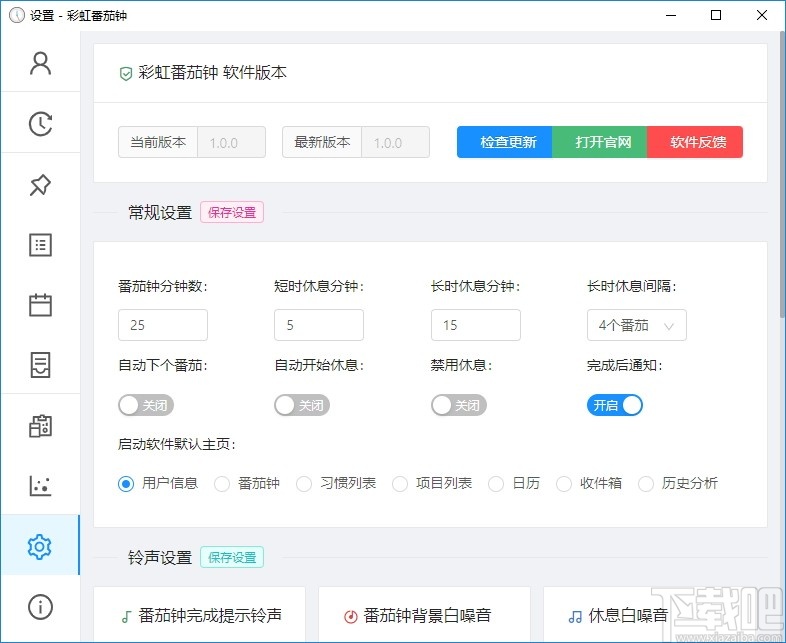
Task: Click the 彩虹番茄钟 软件版本 heading
Action: point(213,73)
